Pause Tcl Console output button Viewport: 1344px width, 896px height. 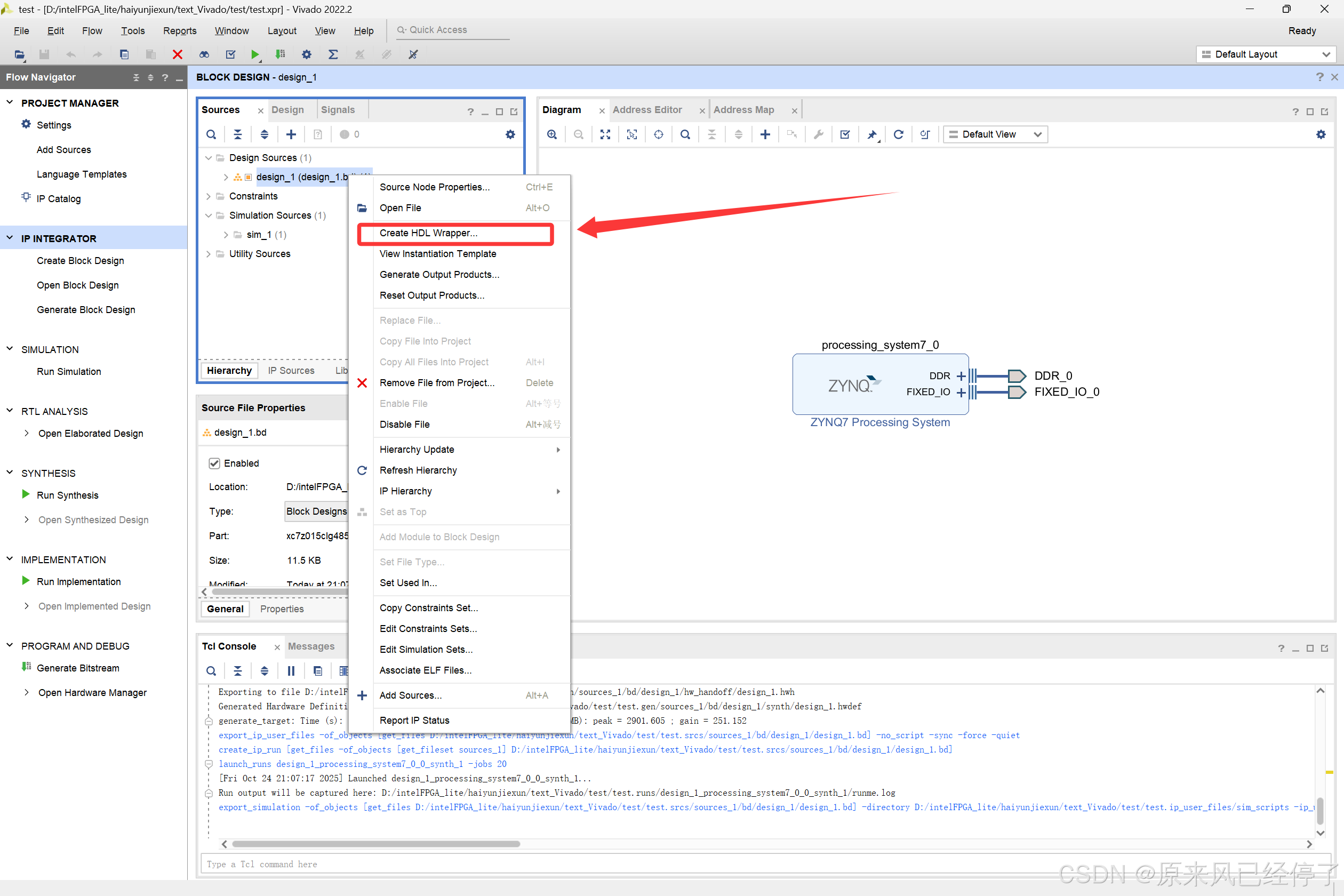(x=291, y=671)
